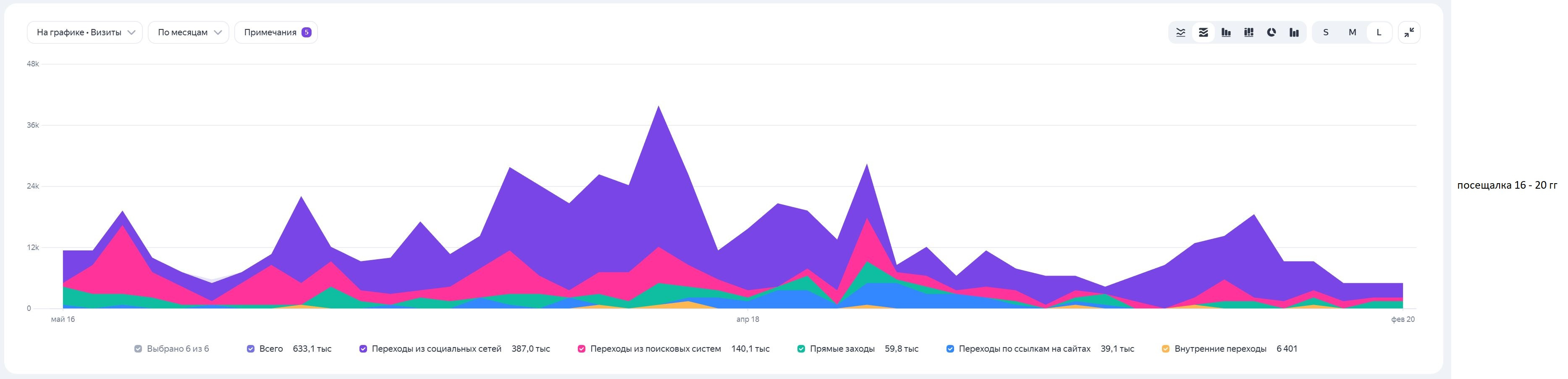Toggle Прямые заходы series checkbox

801,349
